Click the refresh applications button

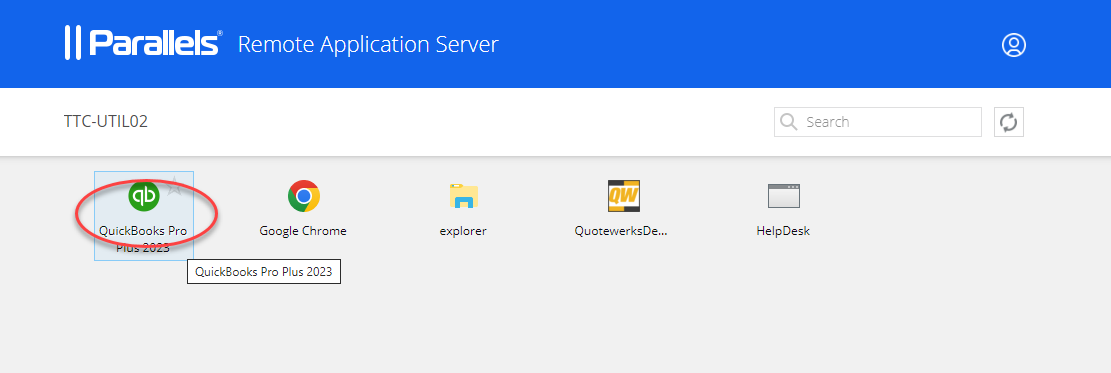[x=1009, y=122]
